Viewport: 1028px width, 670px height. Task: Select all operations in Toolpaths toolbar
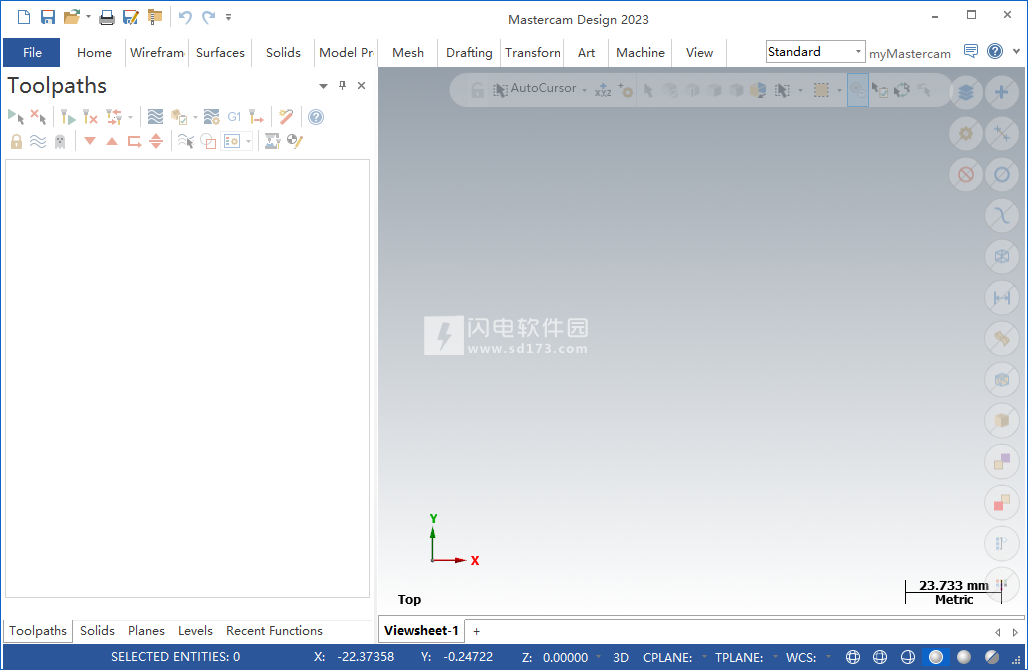16,117
